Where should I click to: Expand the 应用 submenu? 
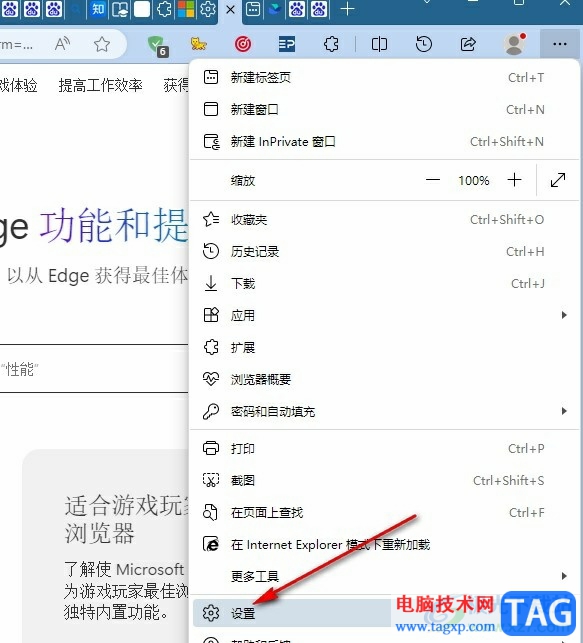(x=384, y=315)
